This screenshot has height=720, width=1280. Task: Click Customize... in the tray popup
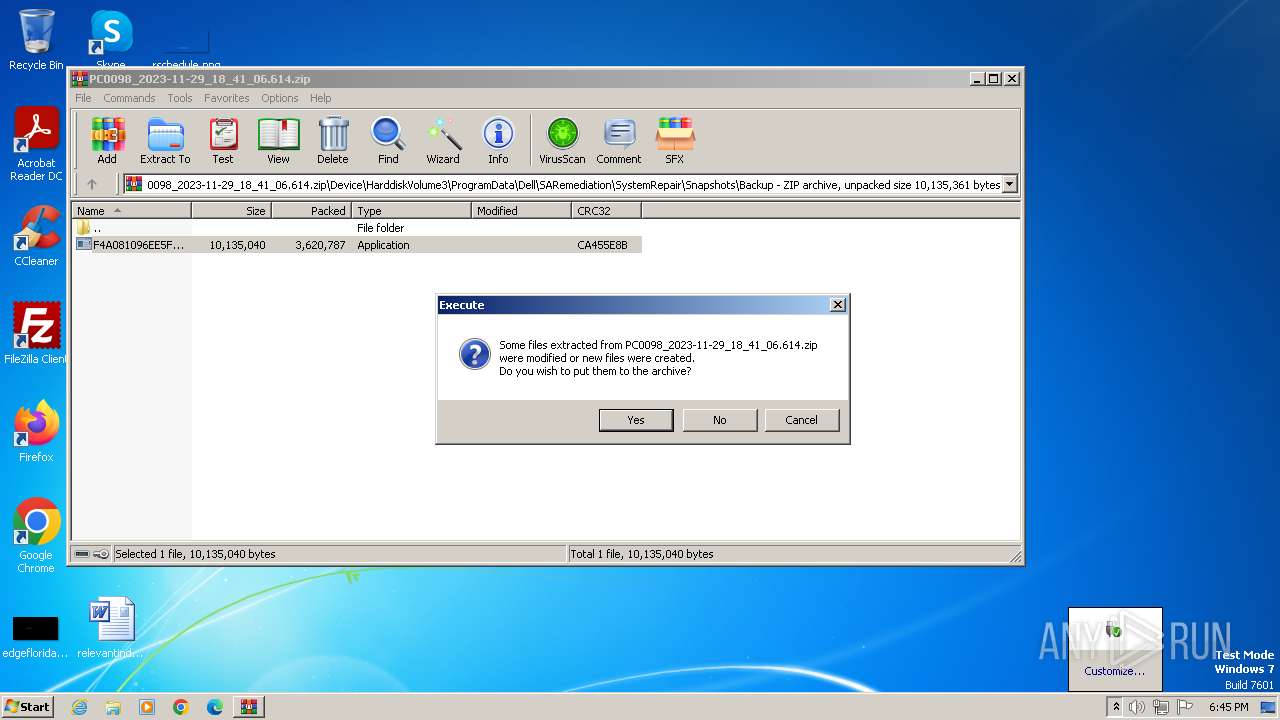[1115, 671]
